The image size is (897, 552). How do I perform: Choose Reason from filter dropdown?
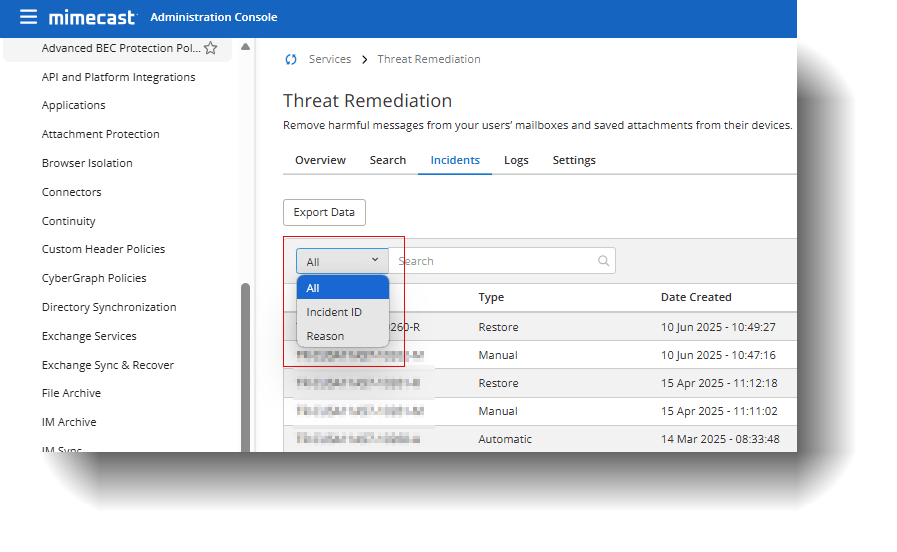325,336
